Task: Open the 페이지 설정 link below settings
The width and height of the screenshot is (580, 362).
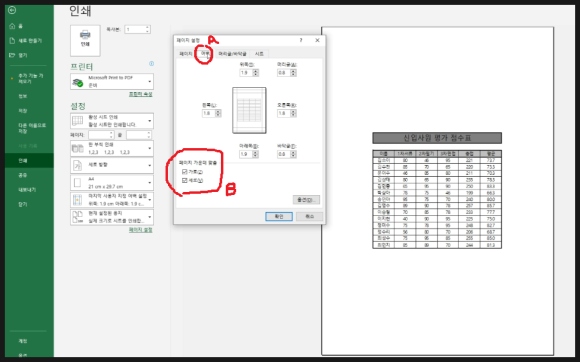Action: tap(141, 230)
